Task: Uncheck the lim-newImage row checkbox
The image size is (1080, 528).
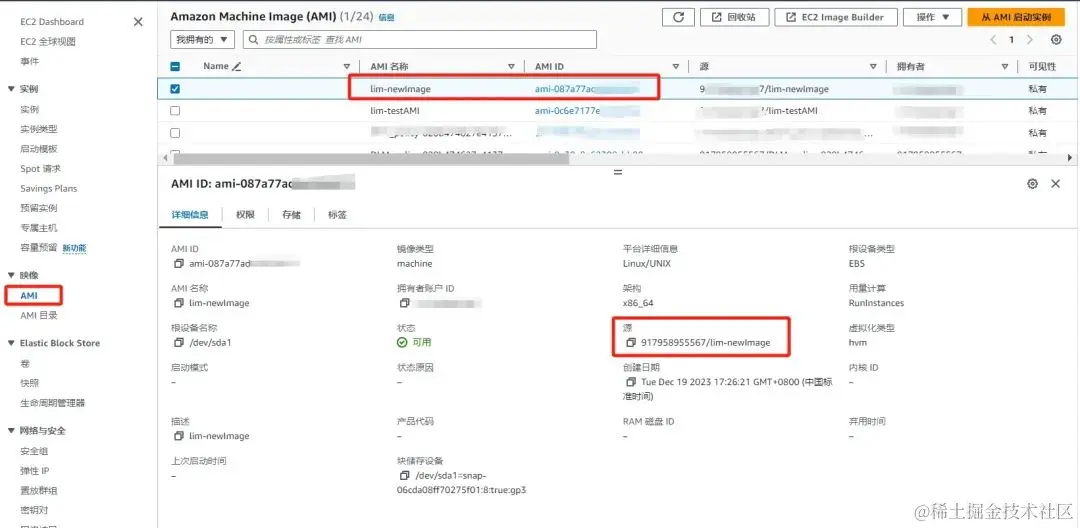Action: (x=175, y=89)
